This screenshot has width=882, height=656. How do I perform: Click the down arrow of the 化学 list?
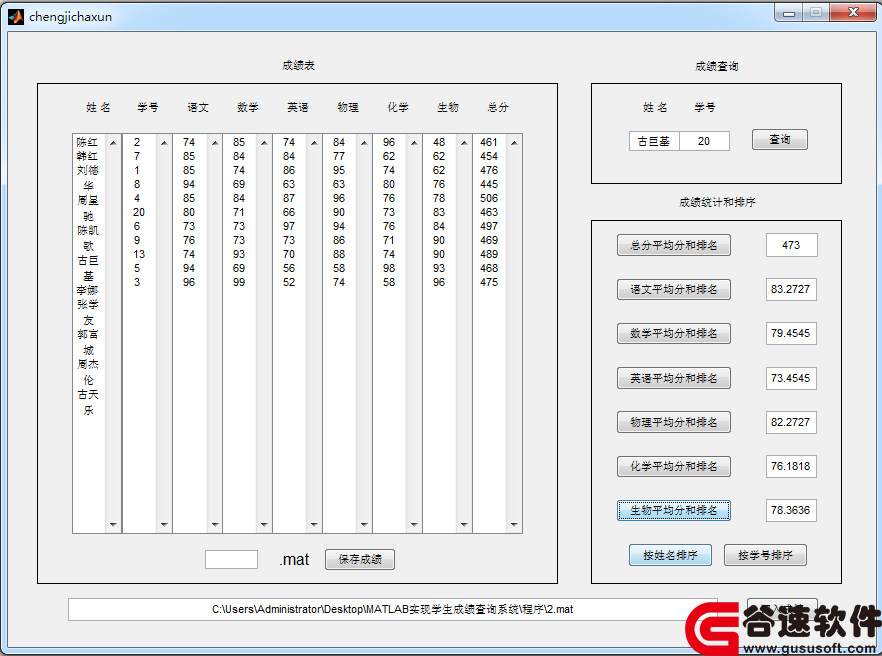point(415,524)
